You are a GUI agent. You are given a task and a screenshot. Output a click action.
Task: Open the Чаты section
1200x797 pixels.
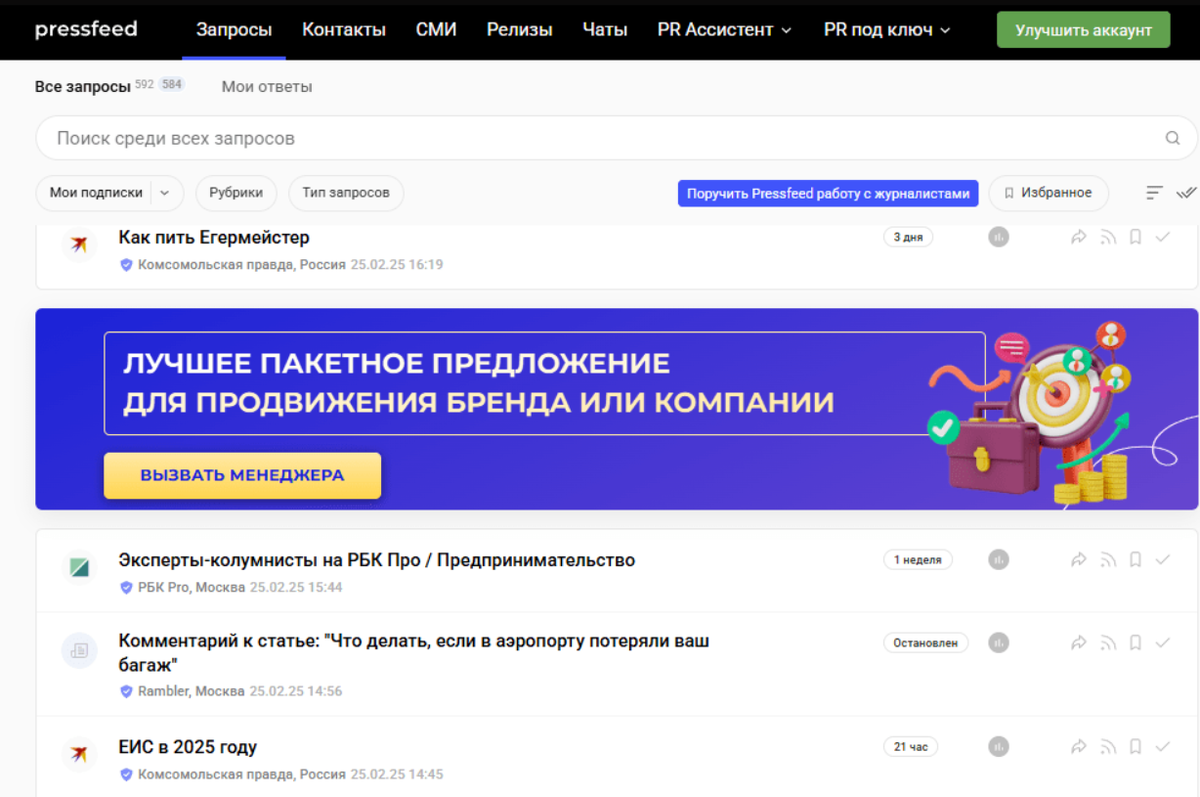[605, 30]
